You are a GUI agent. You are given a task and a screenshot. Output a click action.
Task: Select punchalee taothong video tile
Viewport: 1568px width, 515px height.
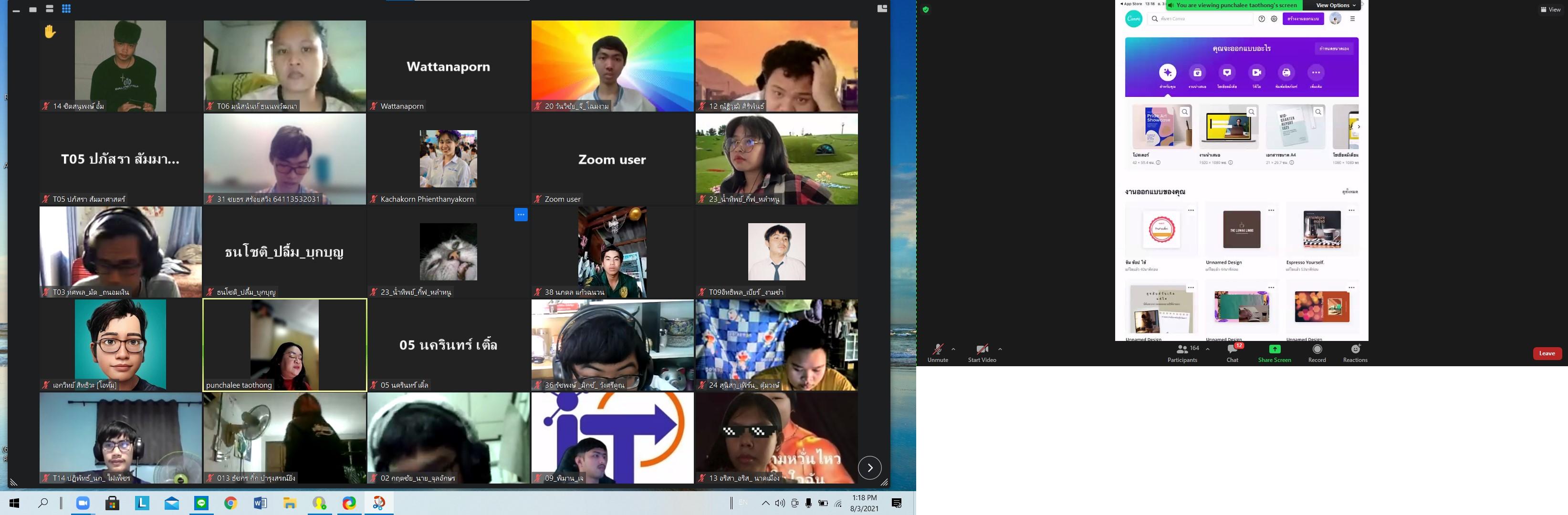tap(285, 345)
